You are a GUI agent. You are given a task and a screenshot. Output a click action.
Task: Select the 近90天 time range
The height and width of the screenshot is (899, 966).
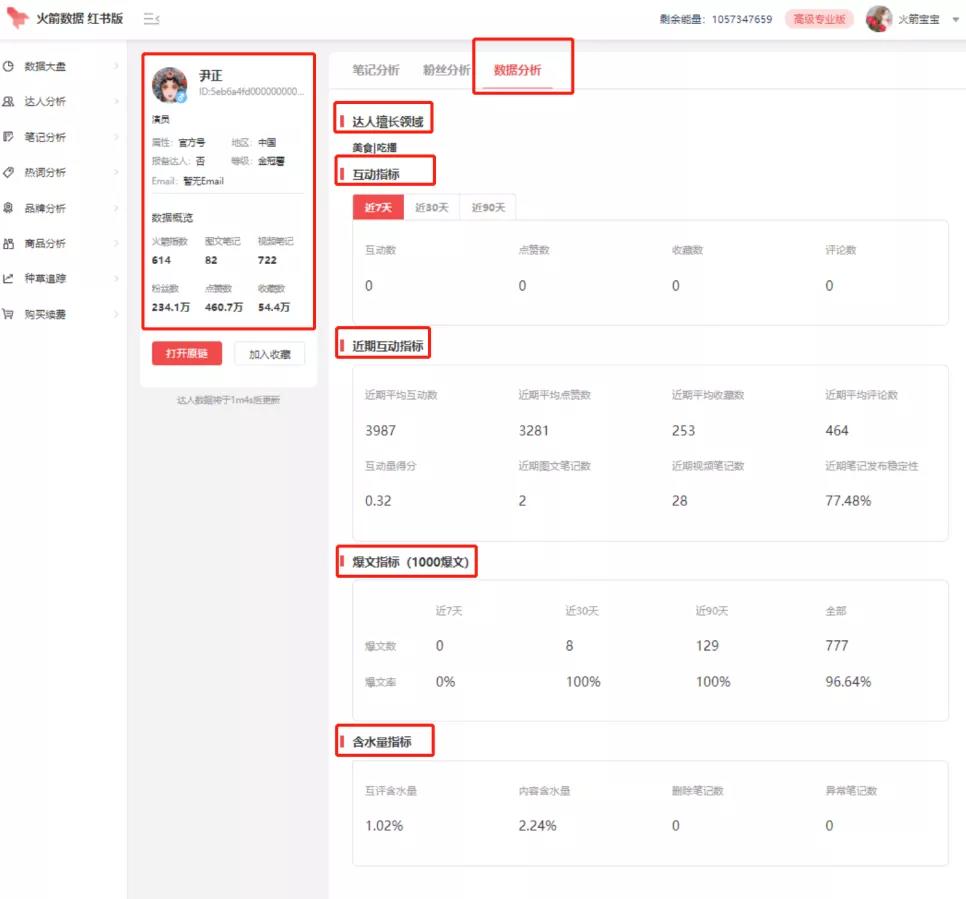[x=489, y=207]
